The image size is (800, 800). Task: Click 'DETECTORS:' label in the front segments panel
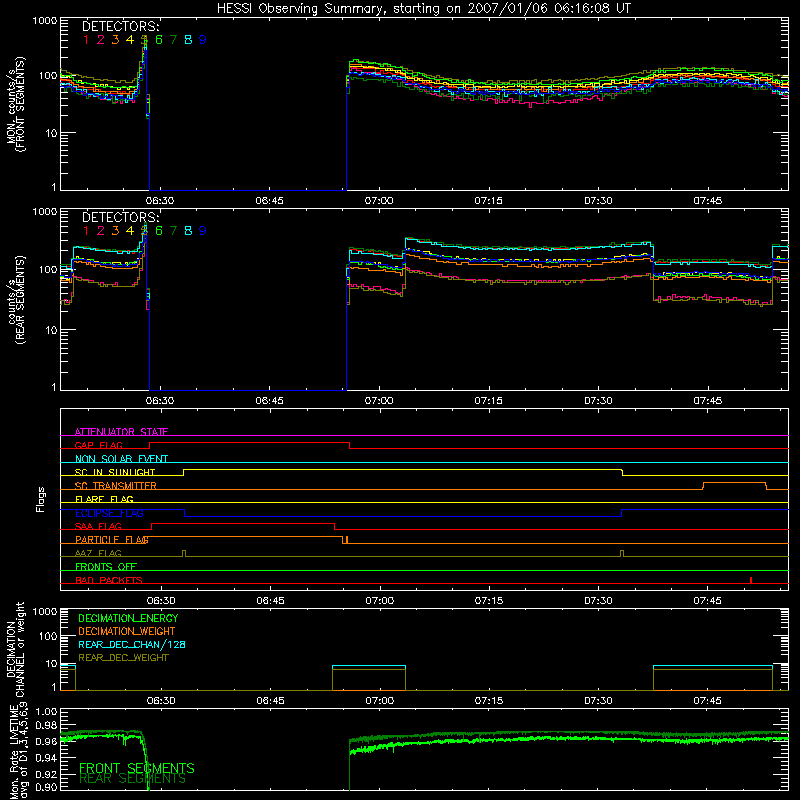[x=121, y=26]
